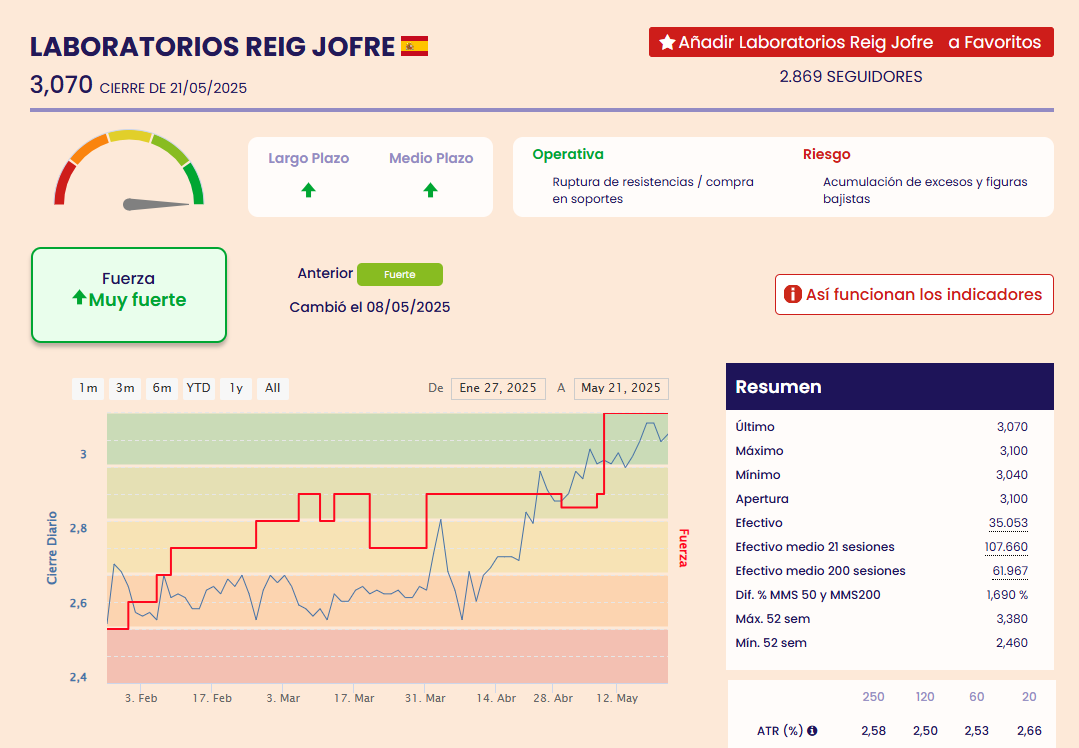Select the YTD chart range
Image resolution: width=1079 pixels, height=748 pixels.
coord(199,388)
